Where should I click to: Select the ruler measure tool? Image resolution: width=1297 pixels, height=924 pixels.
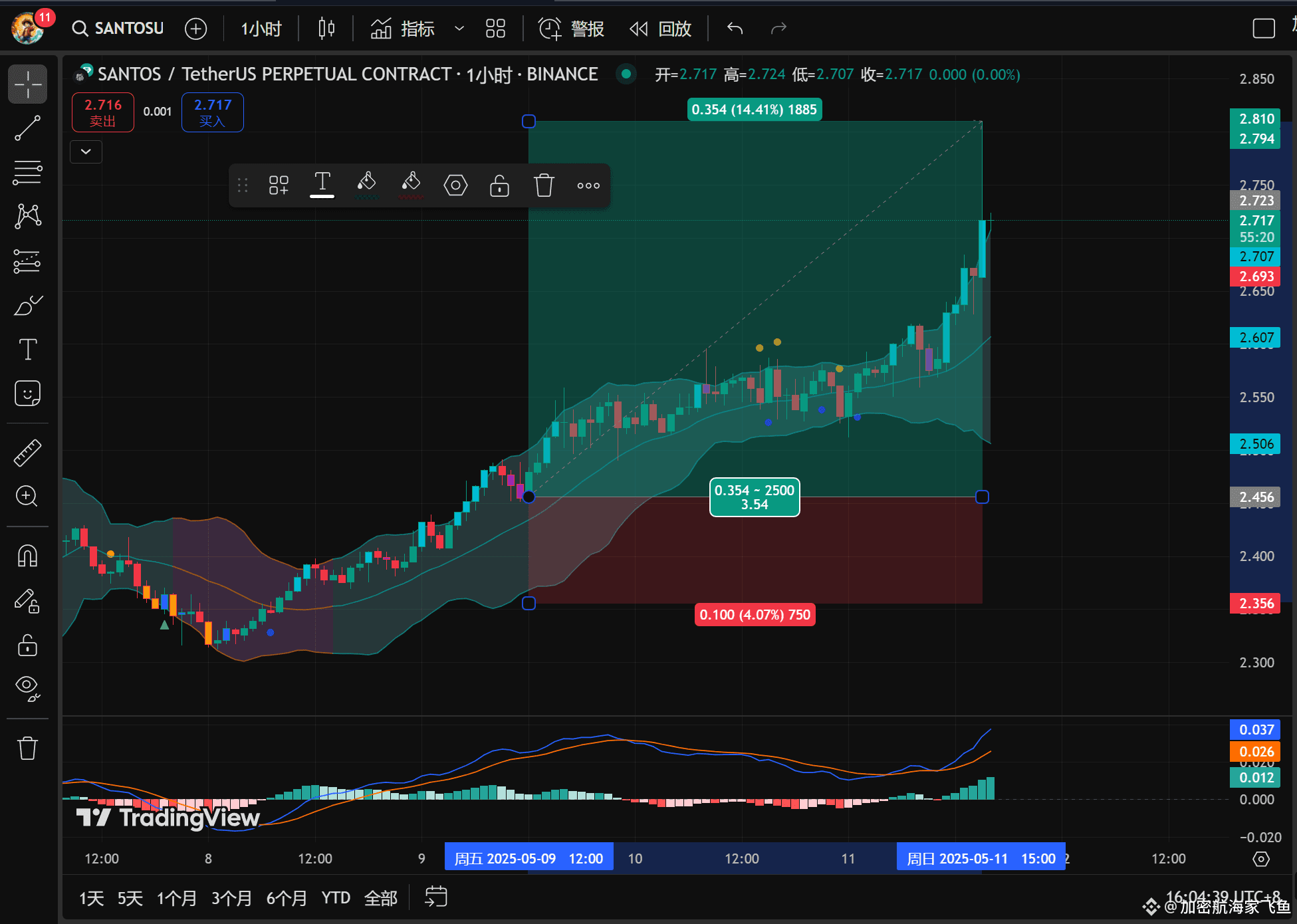28,453
